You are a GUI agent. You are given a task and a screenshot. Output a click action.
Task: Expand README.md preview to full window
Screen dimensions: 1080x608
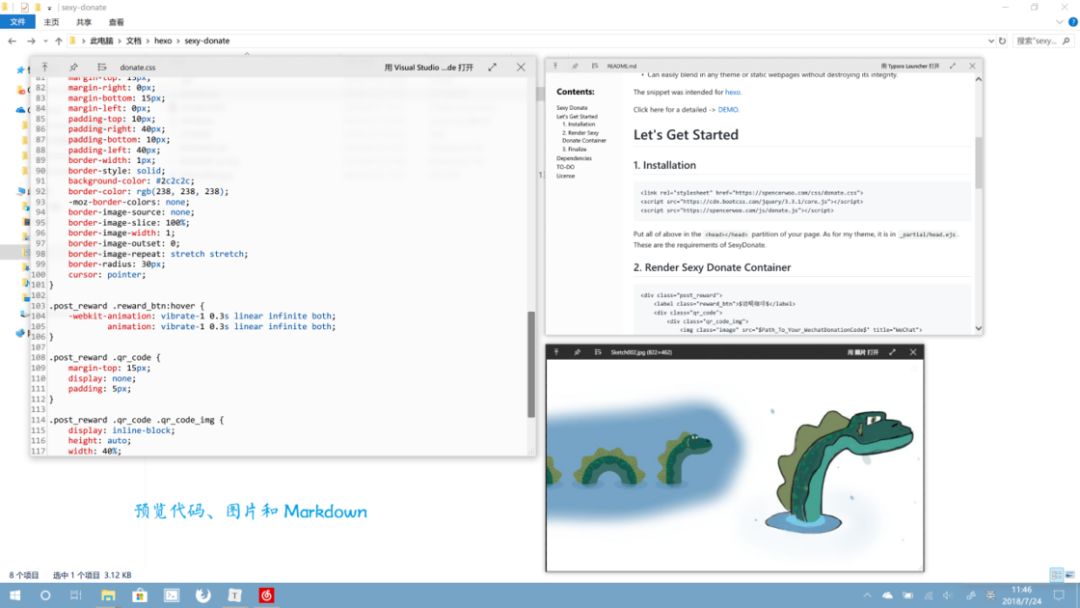coord(953,66)
